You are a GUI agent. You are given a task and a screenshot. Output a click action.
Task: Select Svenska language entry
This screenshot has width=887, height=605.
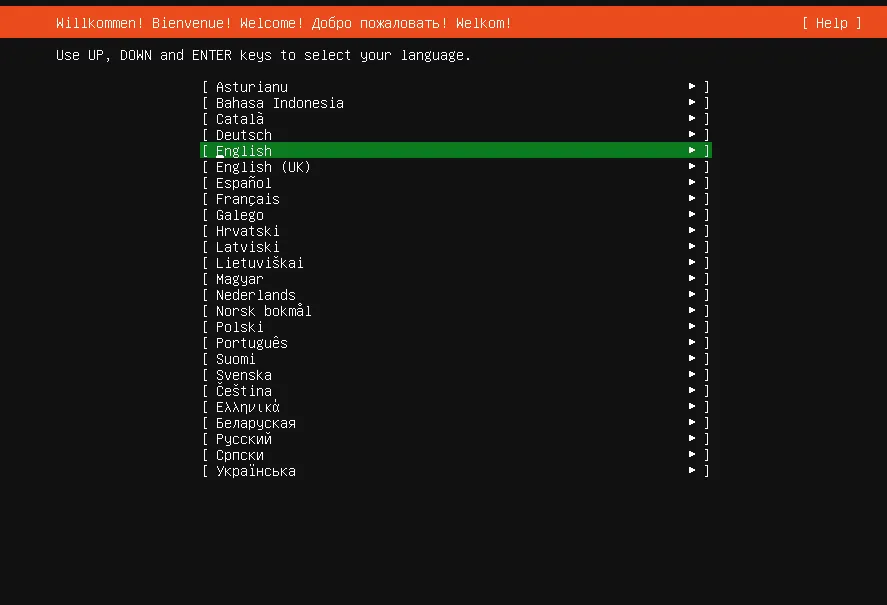click(x=244, y=375)
